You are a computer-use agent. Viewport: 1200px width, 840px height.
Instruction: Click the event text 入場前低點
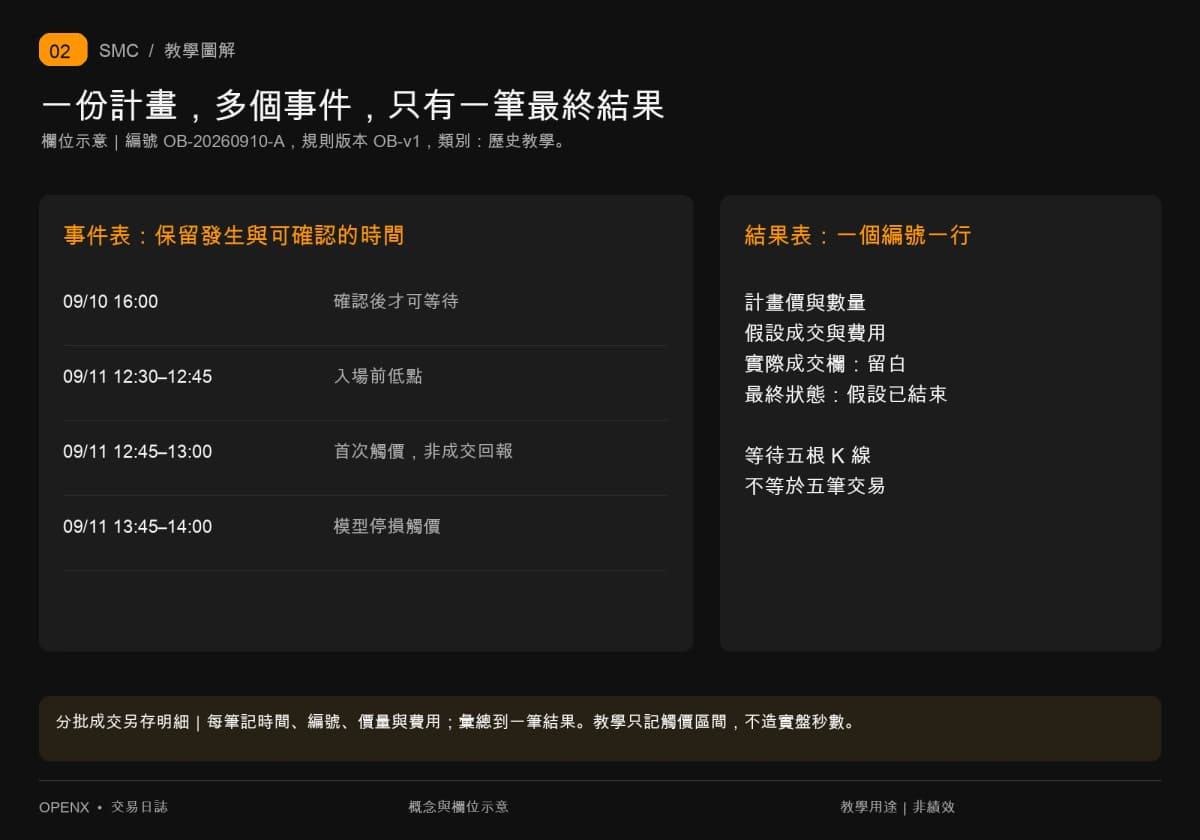[378, 376]
